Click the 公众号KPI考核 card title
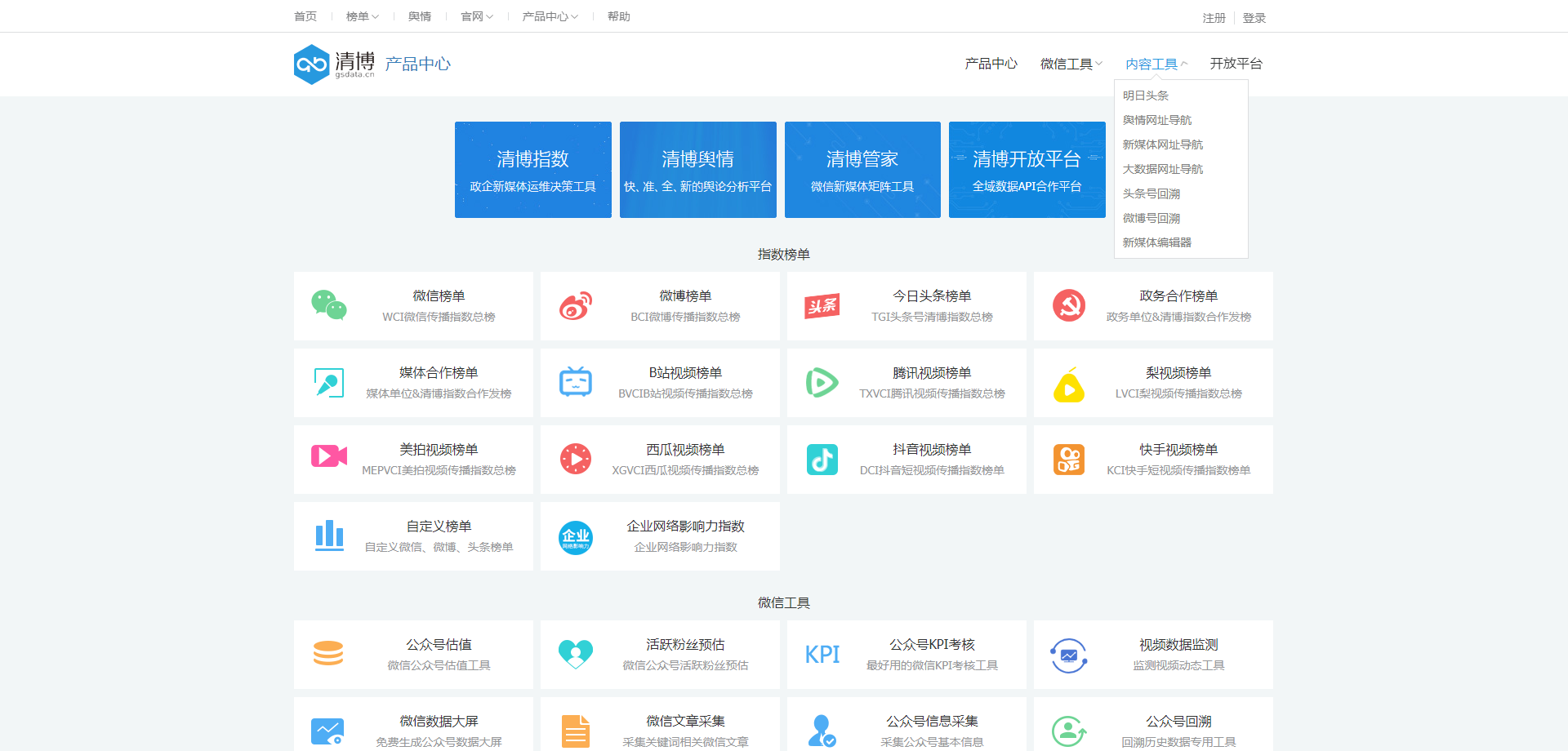The height and width of the screenshot is (751, 1568). 932,644
